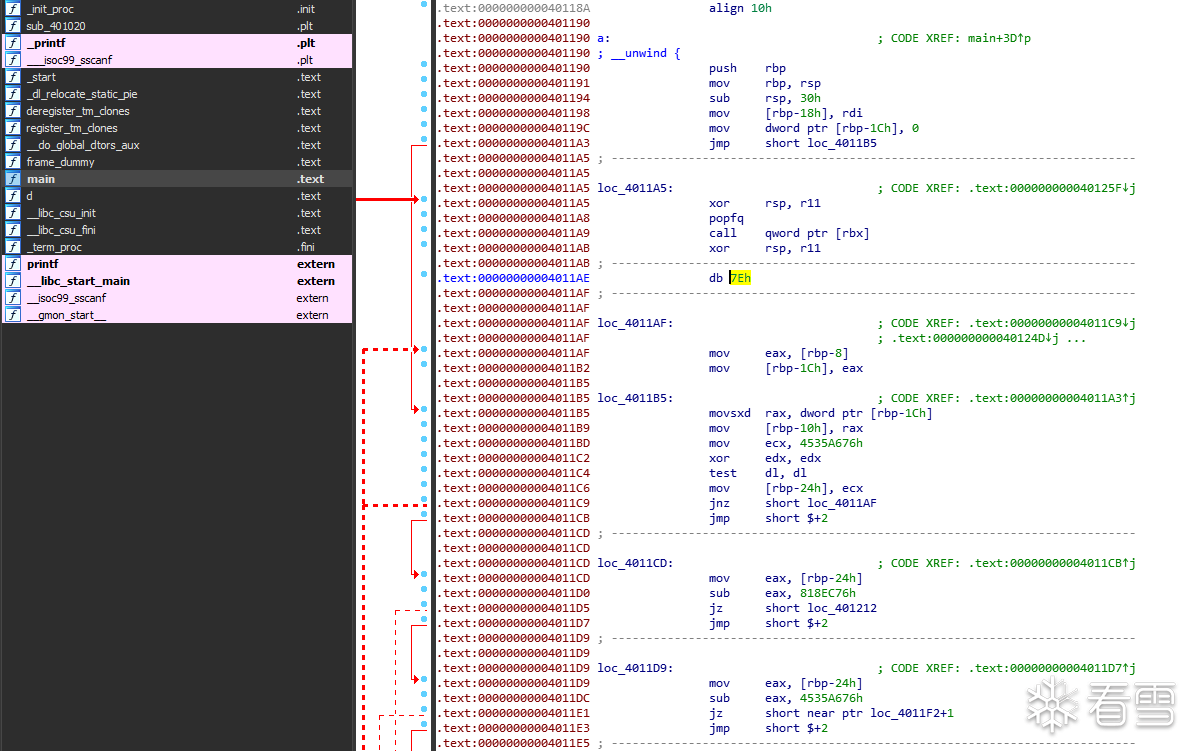Viewport: 1191px width, 751px height.
Task: Click constant 4535A676h in mov ecx
Action: pos(831,443)
